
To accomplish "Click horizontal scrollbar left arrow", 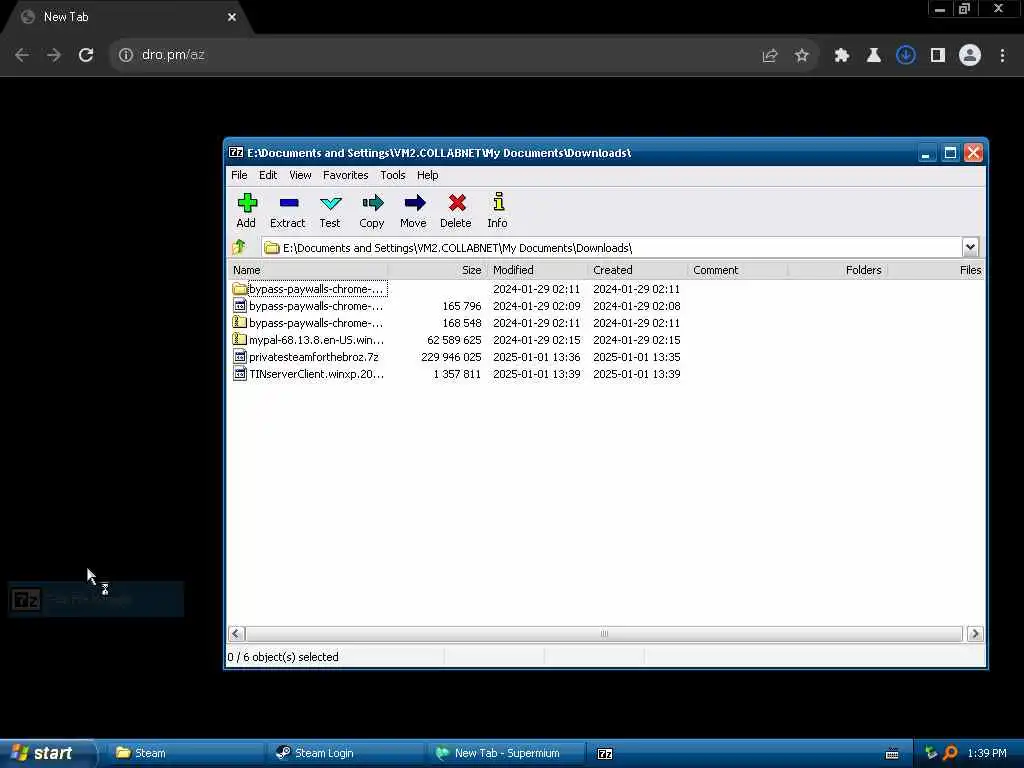I will [x=236, y=633].
